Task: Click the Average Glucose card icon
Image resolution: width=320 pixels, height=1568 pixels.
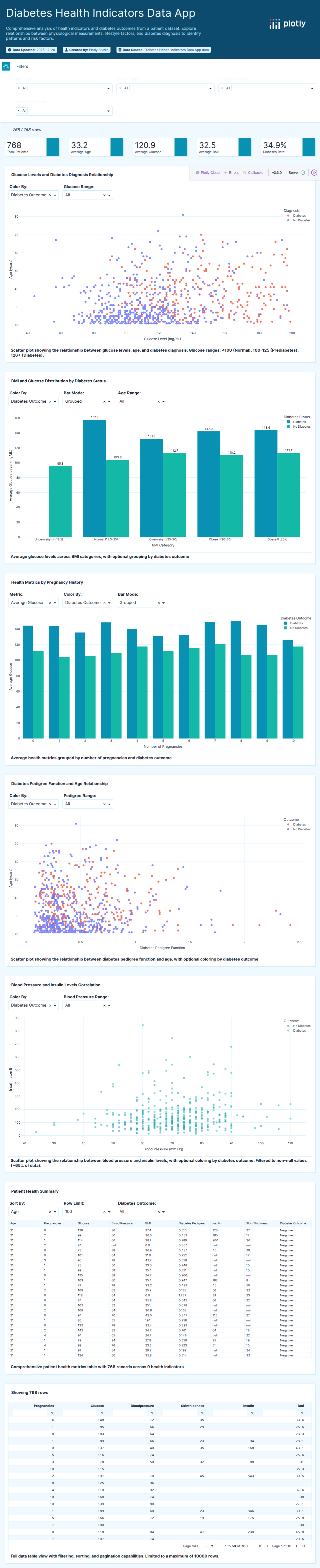Action: click(x=181, y=147)
